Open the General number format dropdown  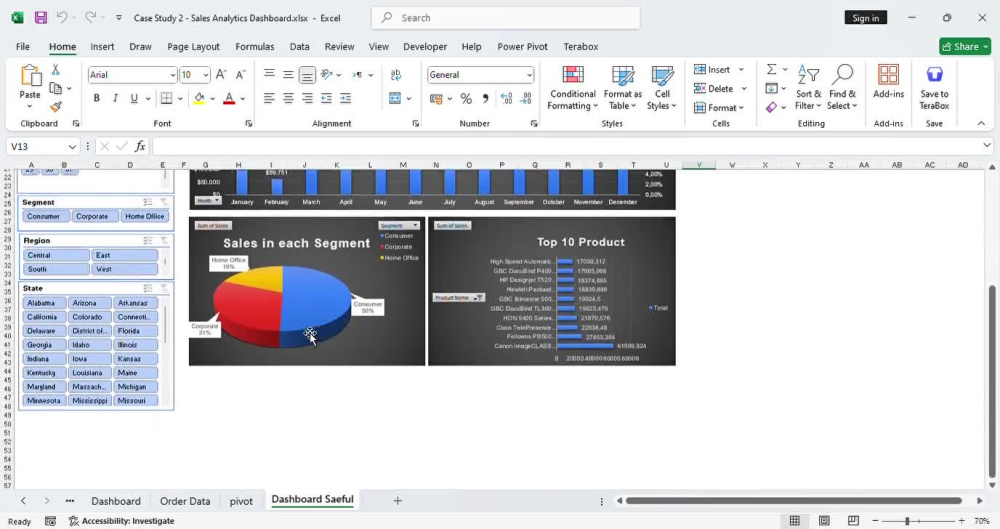point(529,75)
